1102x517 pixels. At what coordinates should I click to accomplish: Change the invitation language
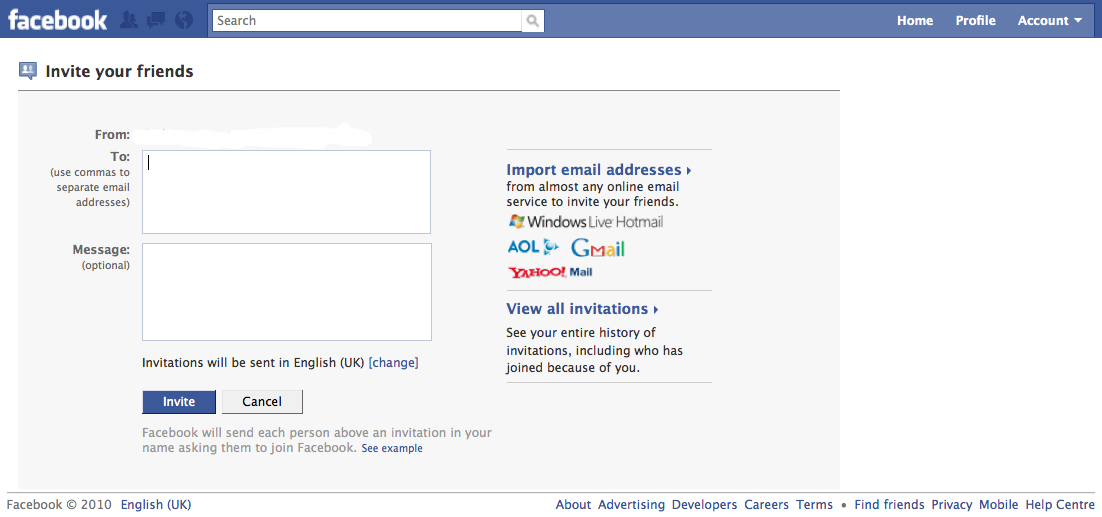[394, 363]
